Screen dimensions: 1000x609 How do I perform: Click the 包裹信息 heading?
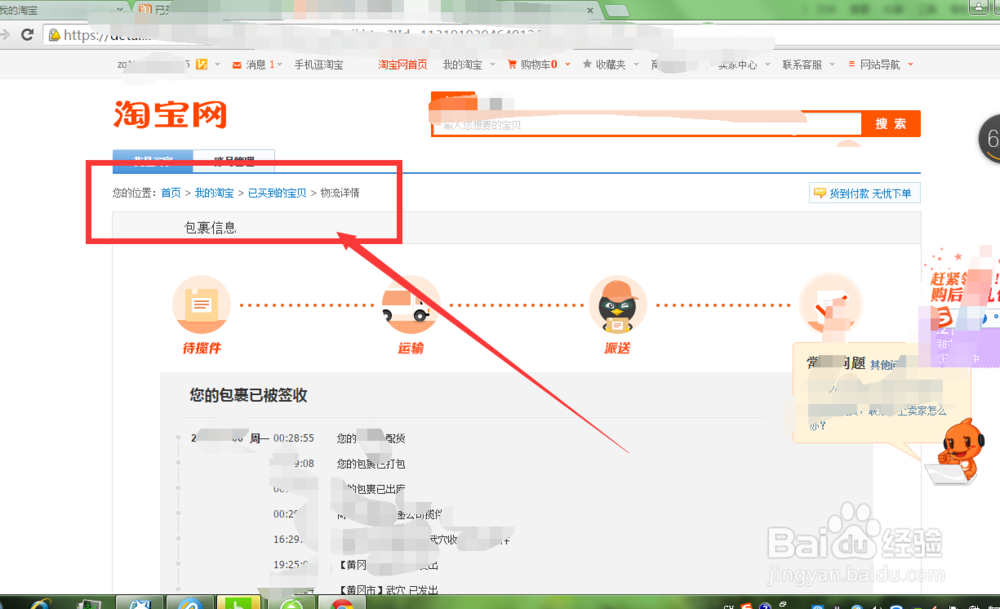(x=210, y=228)
